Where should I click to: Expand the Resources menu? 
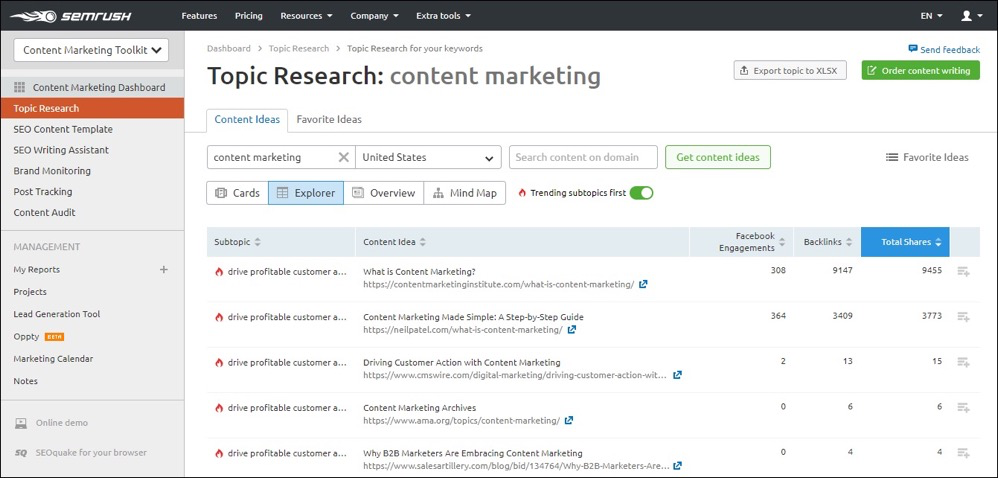click(x=306, y=15)
